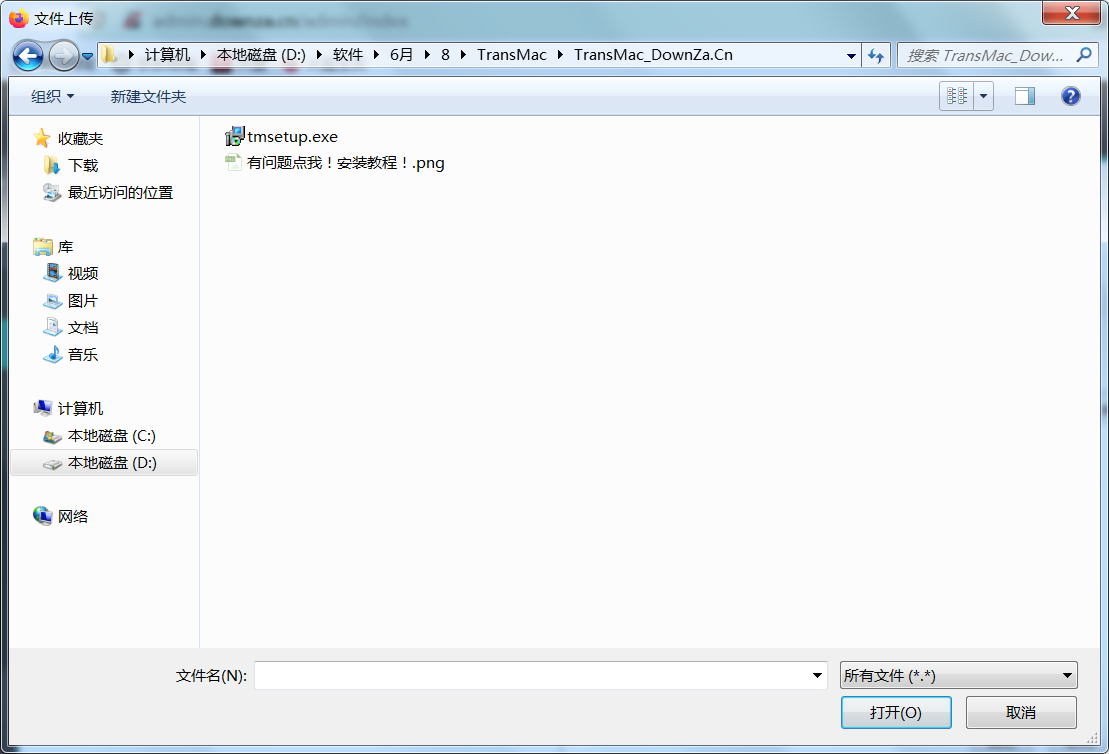Click the blue Help question mark icon
1109x754 pixels.
[x=1071, y=96]
